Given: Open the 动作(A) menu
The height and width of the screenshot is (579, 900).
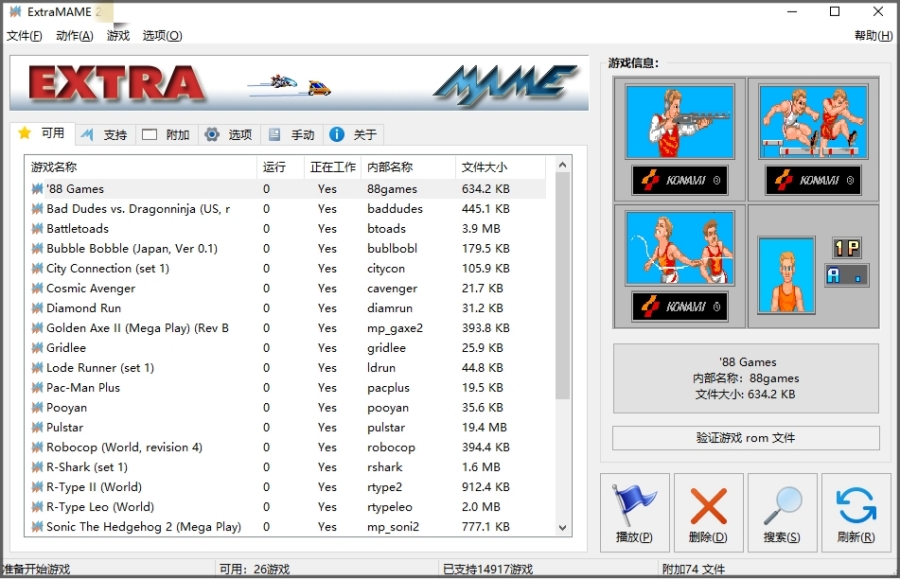Looking at the screenshot, I should (72, 35).
